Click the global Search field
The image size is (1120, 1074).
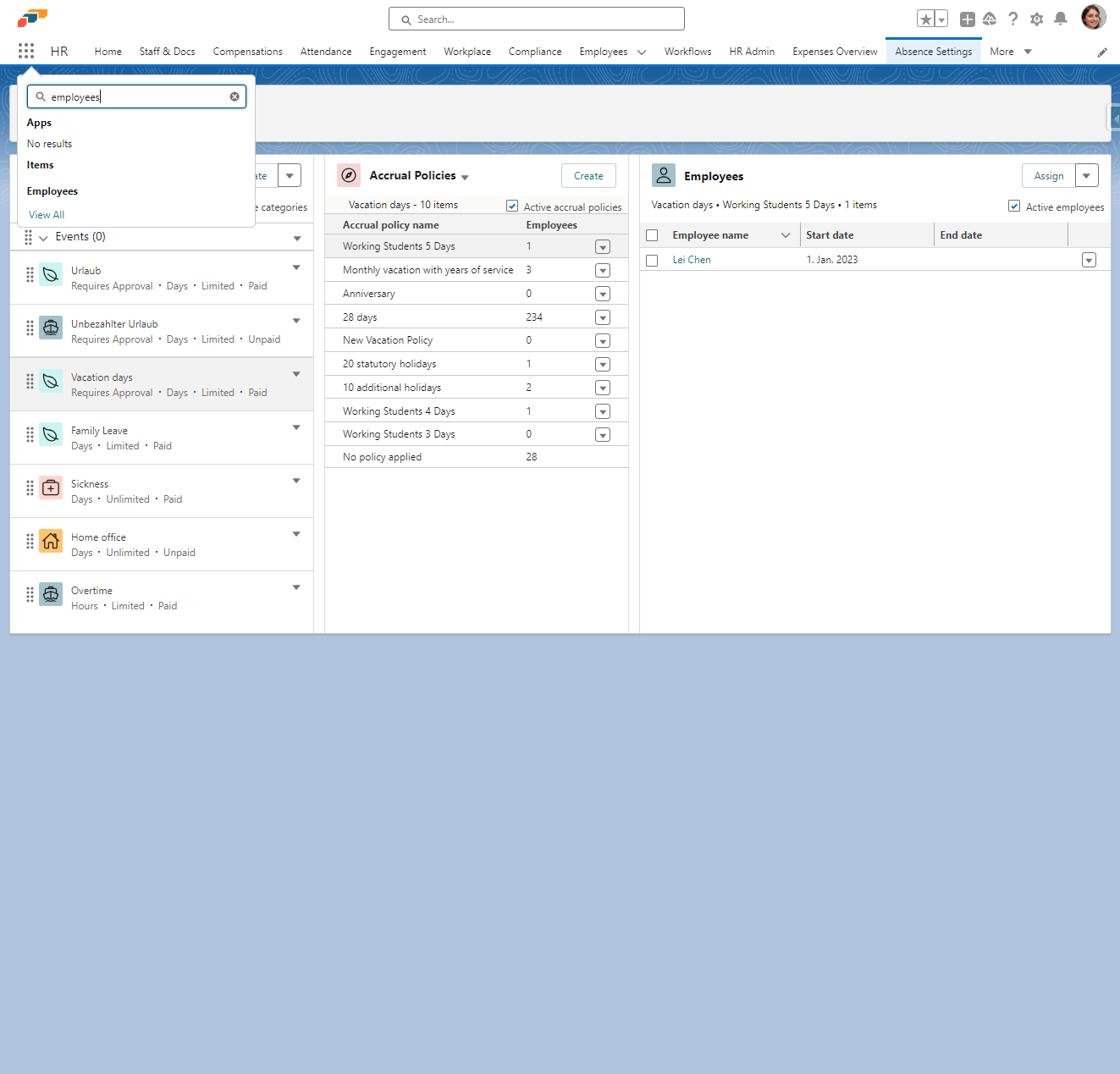(537, 19)
